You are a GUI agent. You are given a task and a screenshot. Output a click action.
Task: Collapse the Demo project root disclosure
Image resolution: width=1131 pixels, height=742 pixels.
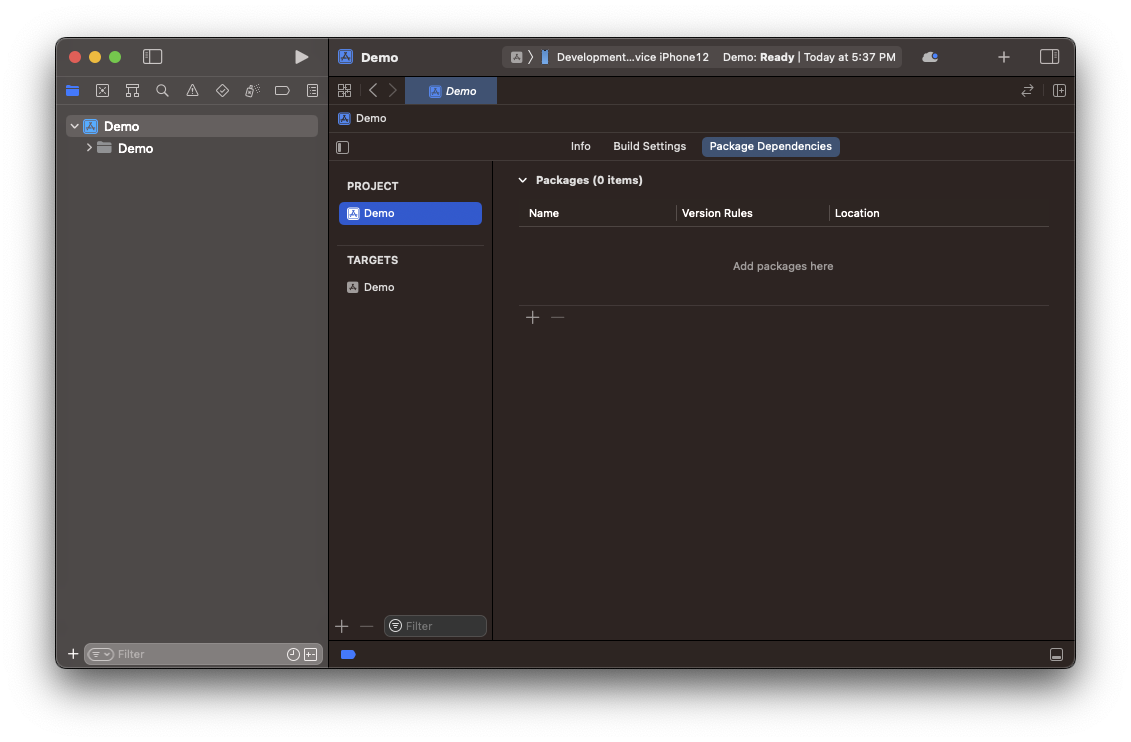(x=74, y=126)
